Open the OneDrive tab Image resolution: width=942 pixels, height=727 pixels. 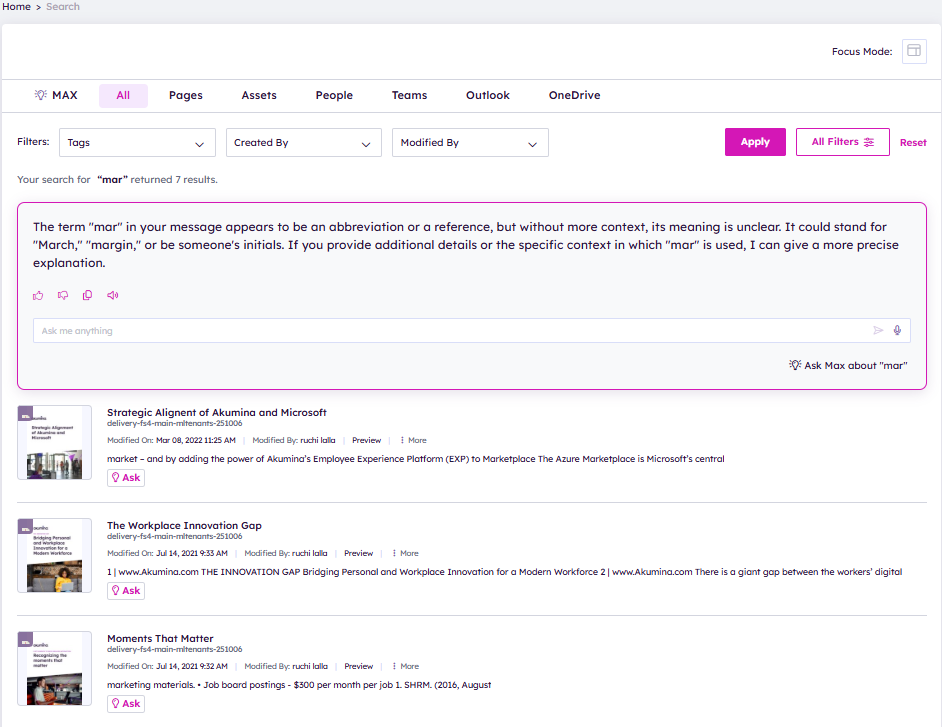click(x=574, y=96)
